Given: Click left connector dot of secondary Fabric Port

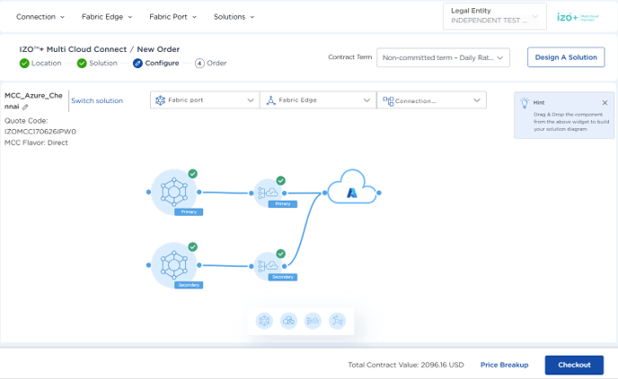Looking at the screenshot, I should pyautogui.click(x=148, y=265).
